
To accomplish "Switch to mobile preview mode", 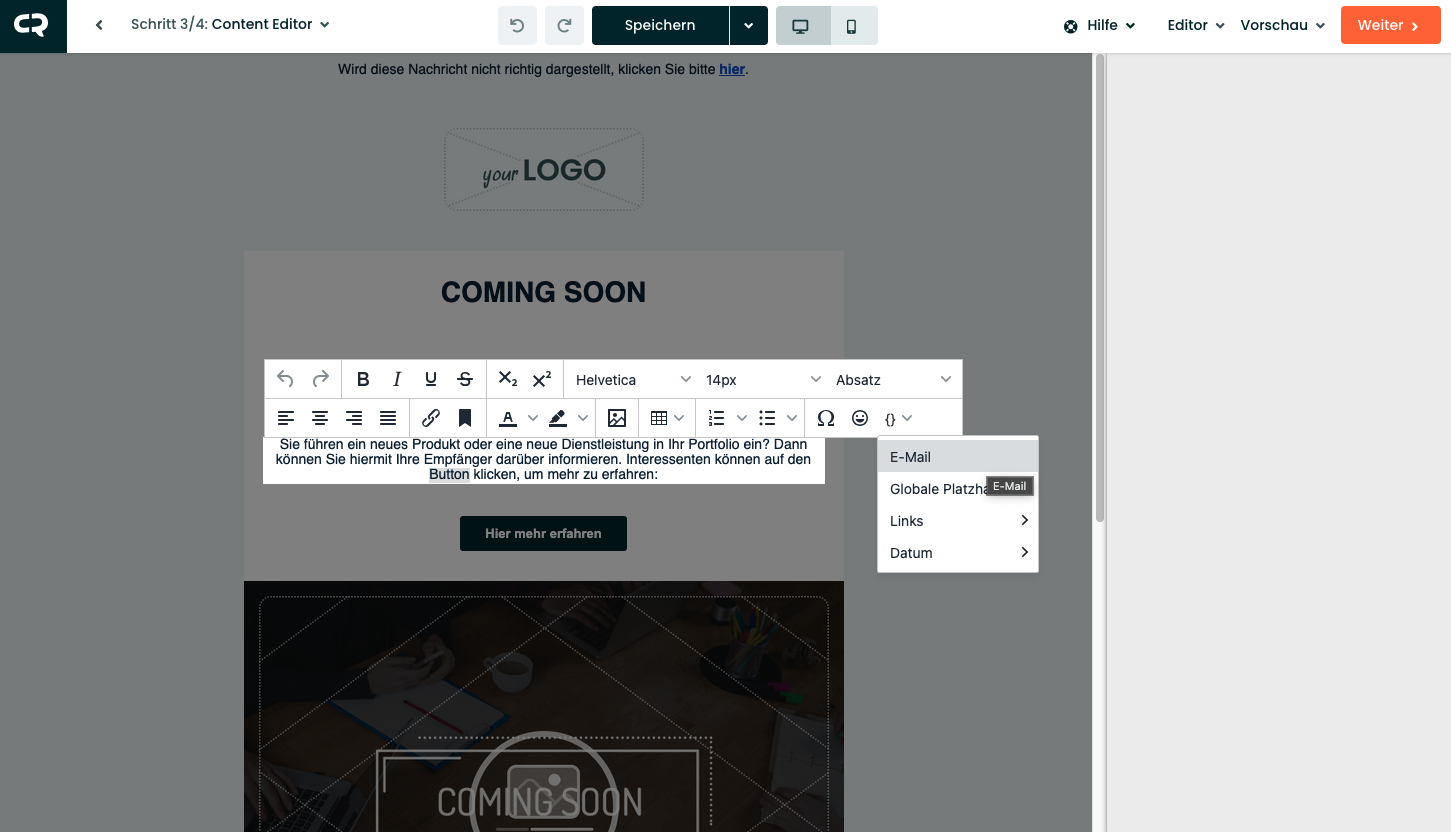I will pyautogui.click(x=852, y=26).
